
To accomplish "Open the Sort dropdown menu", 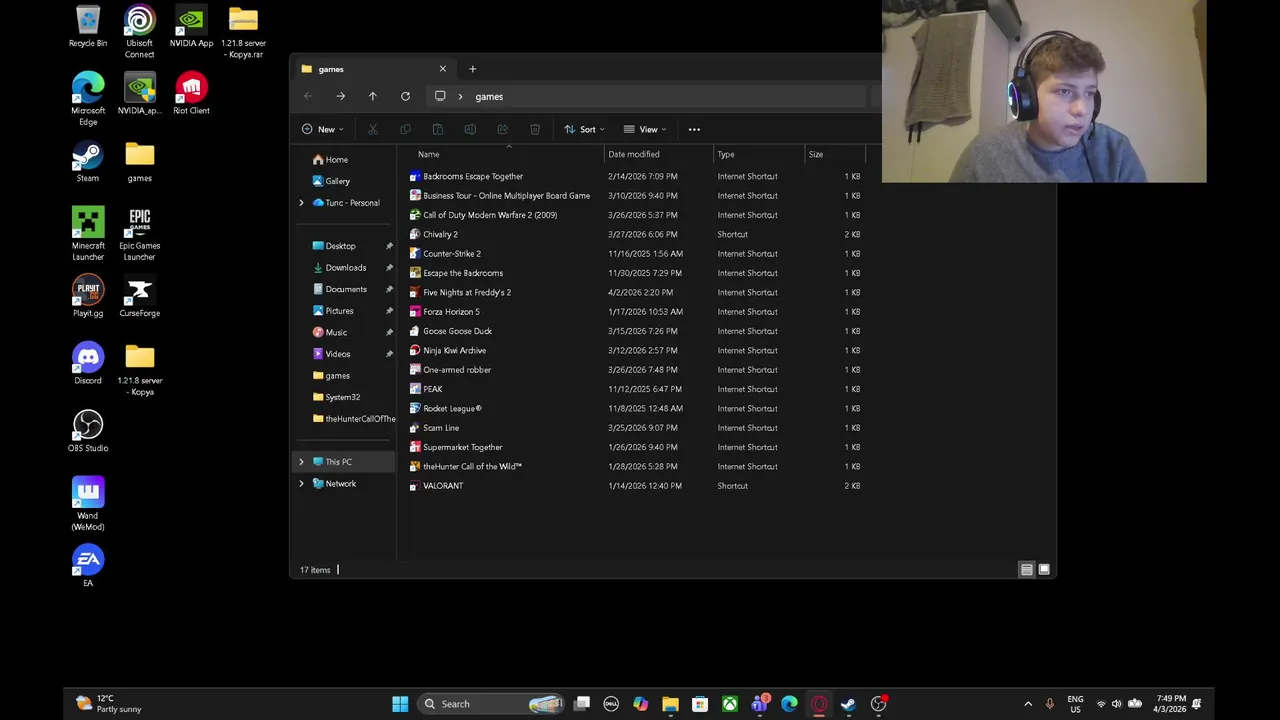I will click(x=584, y=129).
